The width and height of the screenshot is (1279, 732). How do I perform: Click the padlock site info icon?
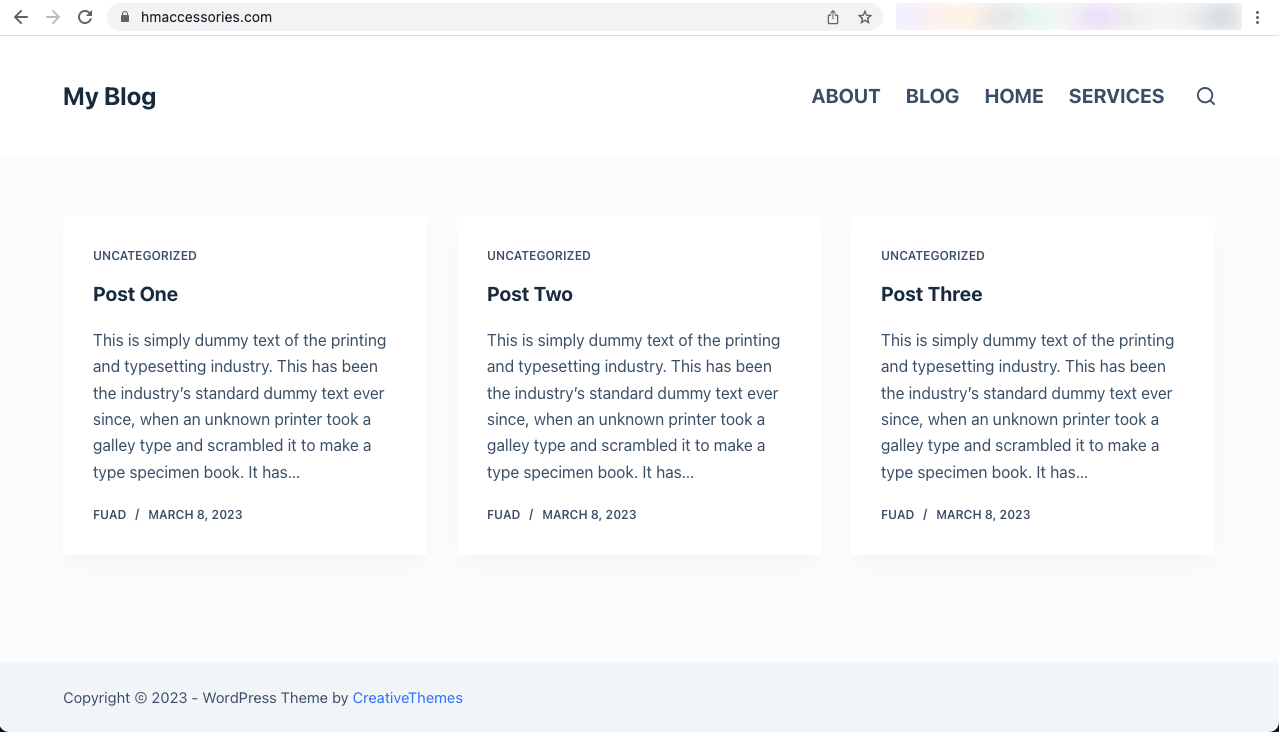tap(125, 17)
